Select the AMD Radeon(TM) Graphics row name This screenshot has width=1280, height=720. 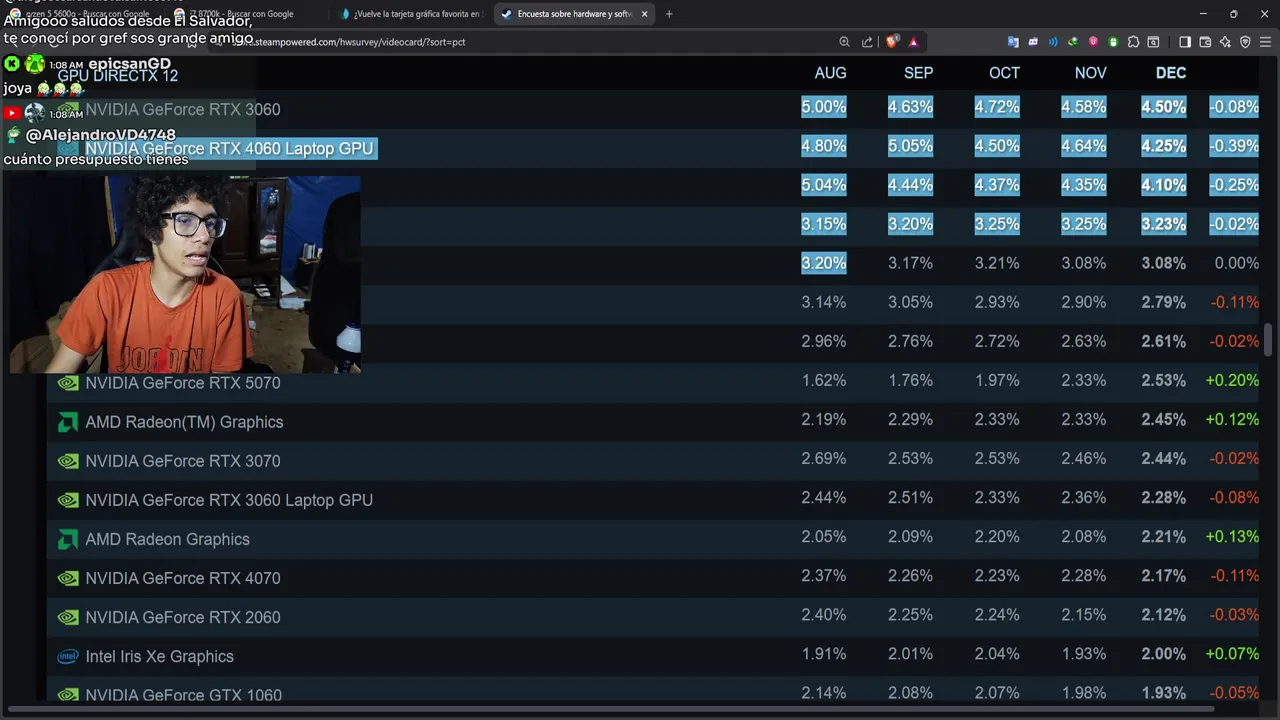point(184,422)
